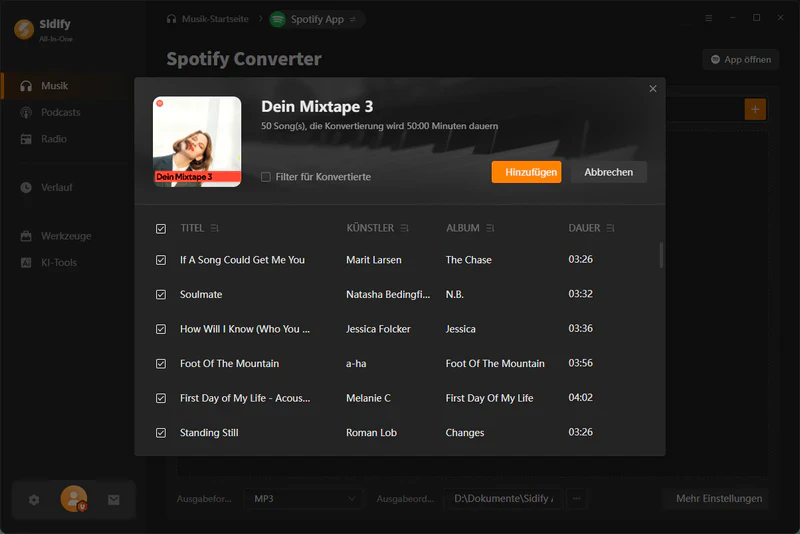Click the Natasha Bedingfi... artist cell
Image resolution: width=800 pixels, height=534 pixels.
pyautogui.click(x=388, y=294)
